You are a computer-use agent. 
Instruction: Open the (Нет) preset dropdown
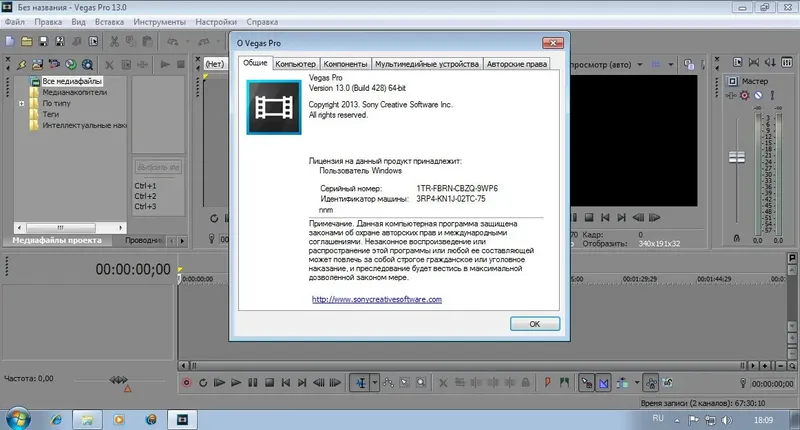click(215, 64)
